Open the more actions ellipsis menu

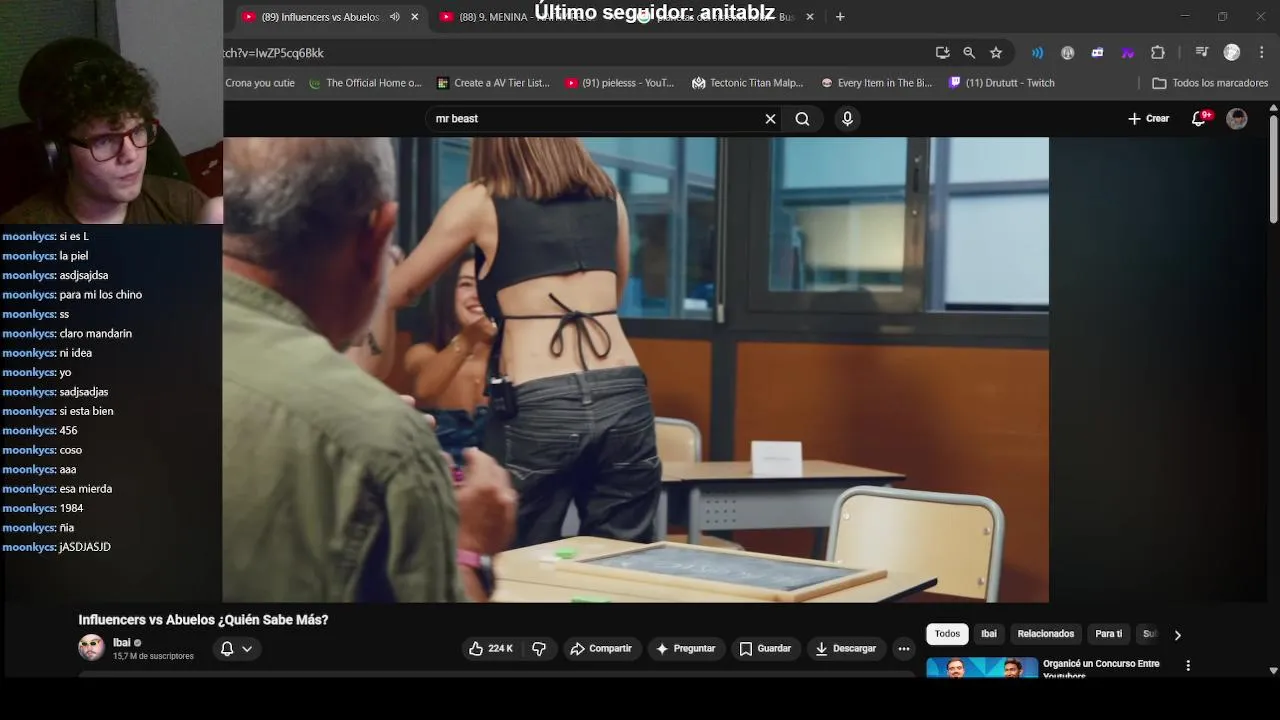coord(904,649)
